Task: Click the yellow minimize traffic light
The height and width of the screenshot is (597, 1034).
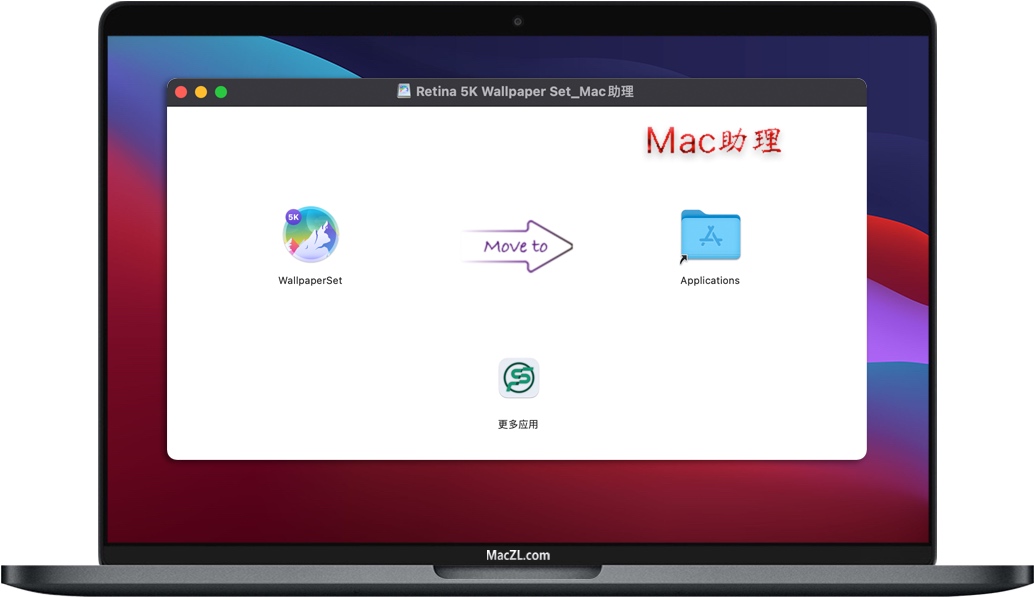Action: coord(200,91)
